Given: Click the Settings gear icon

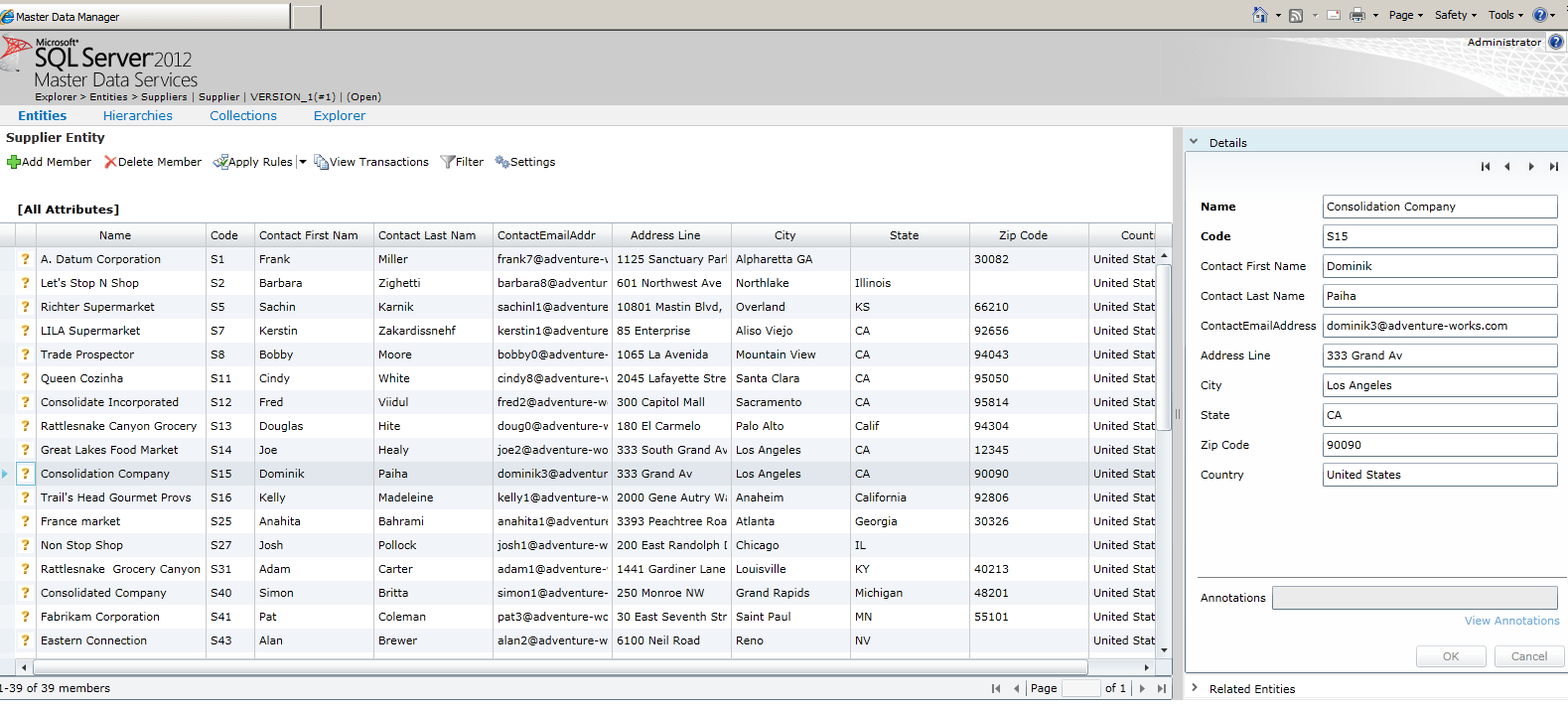Looking at the screenshot, I should (502, 162).
